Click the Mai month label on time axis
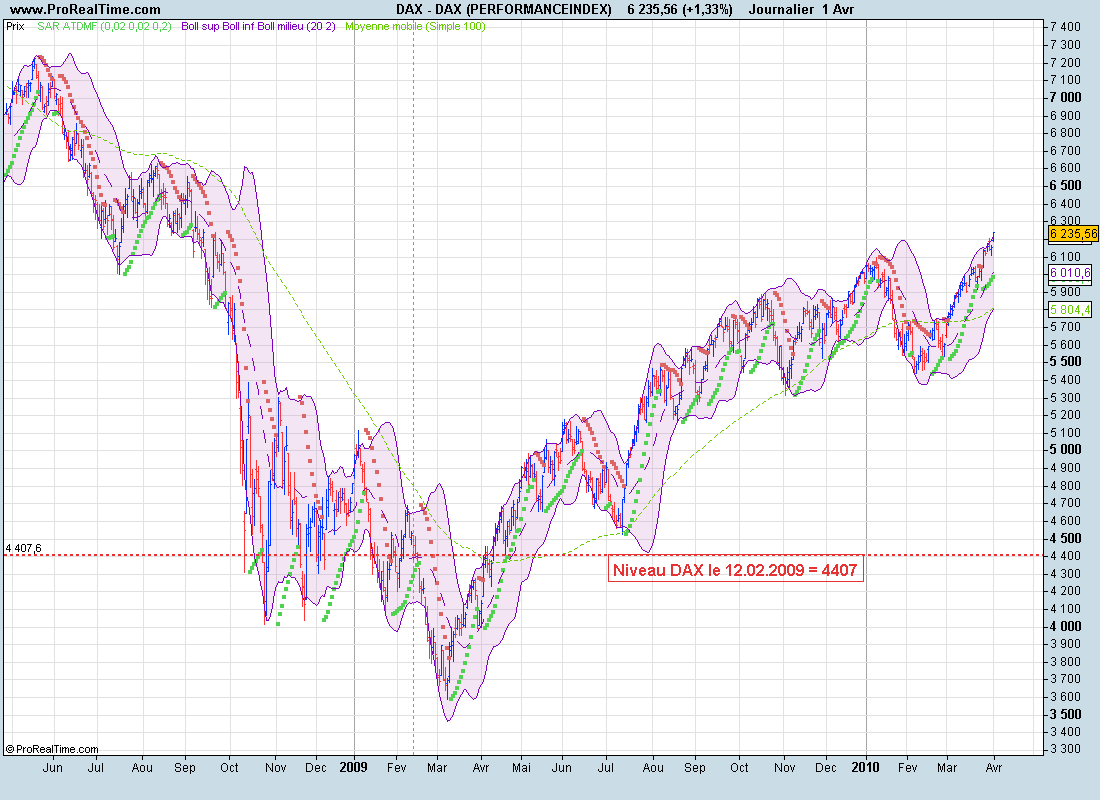Screen dimensions: 1100x800 coord(521,768)
